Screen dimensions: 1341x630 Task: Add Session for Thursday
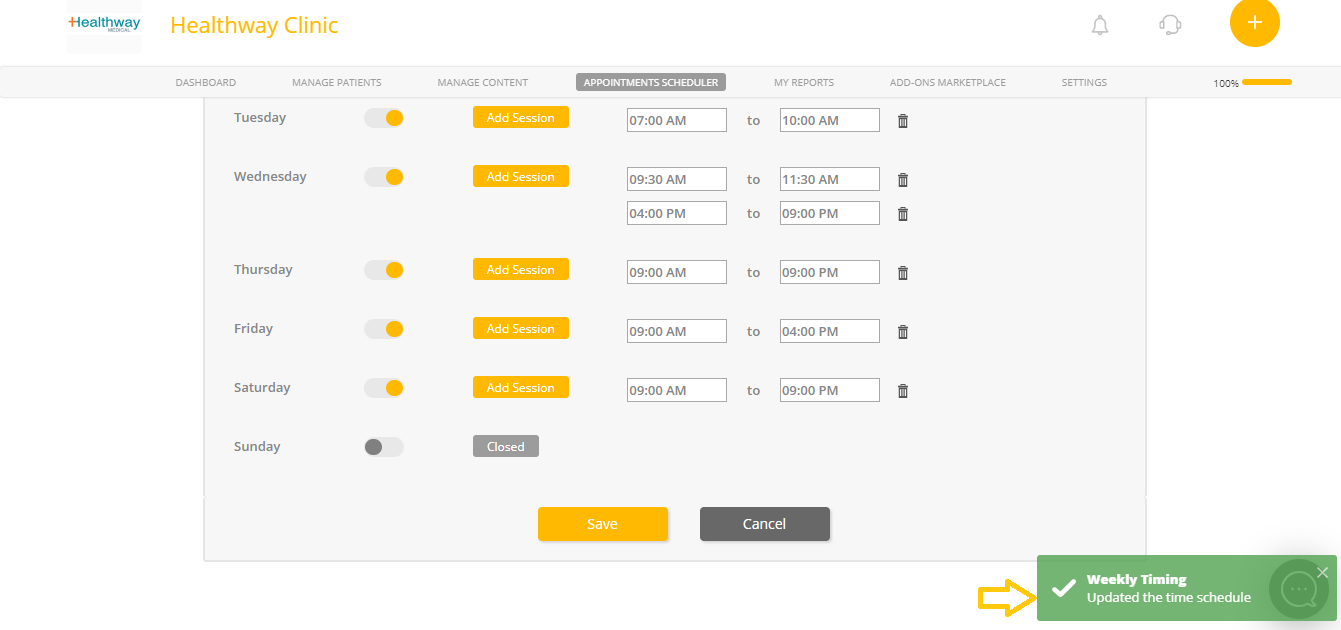521,270
